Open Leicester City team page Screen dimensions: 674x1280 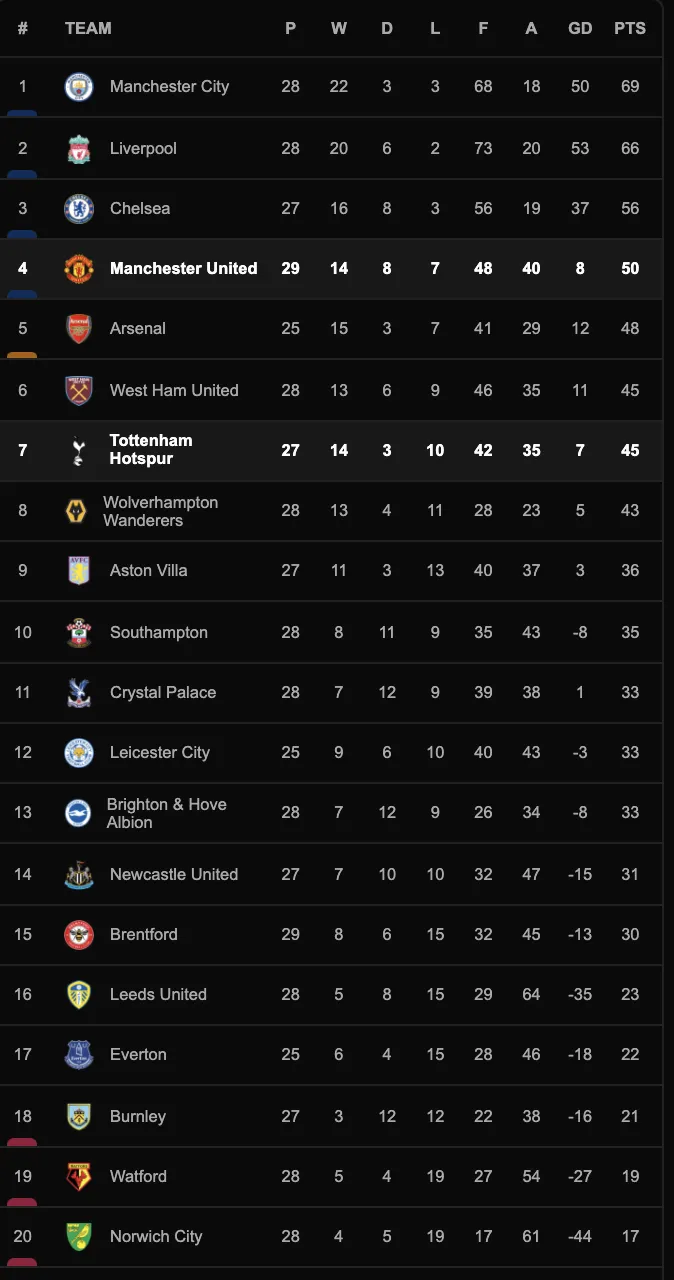(160, 752)
